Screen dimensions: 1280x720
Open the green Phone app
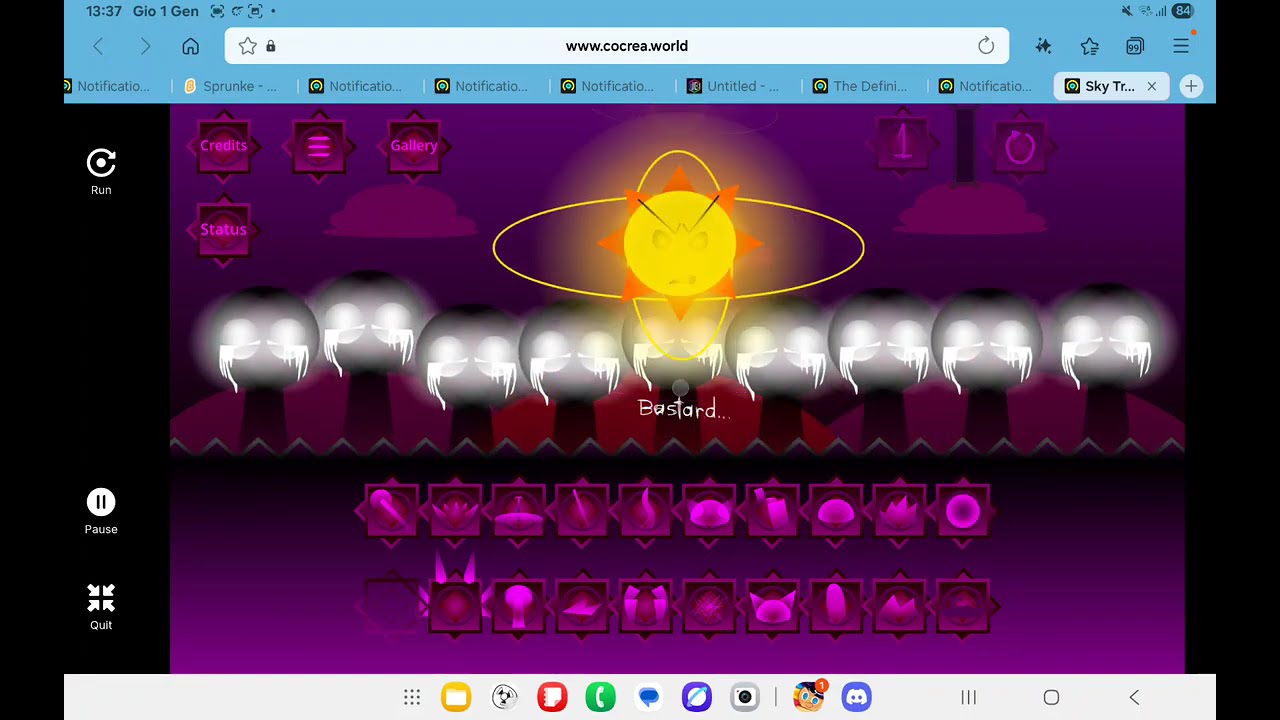[600, 697]
